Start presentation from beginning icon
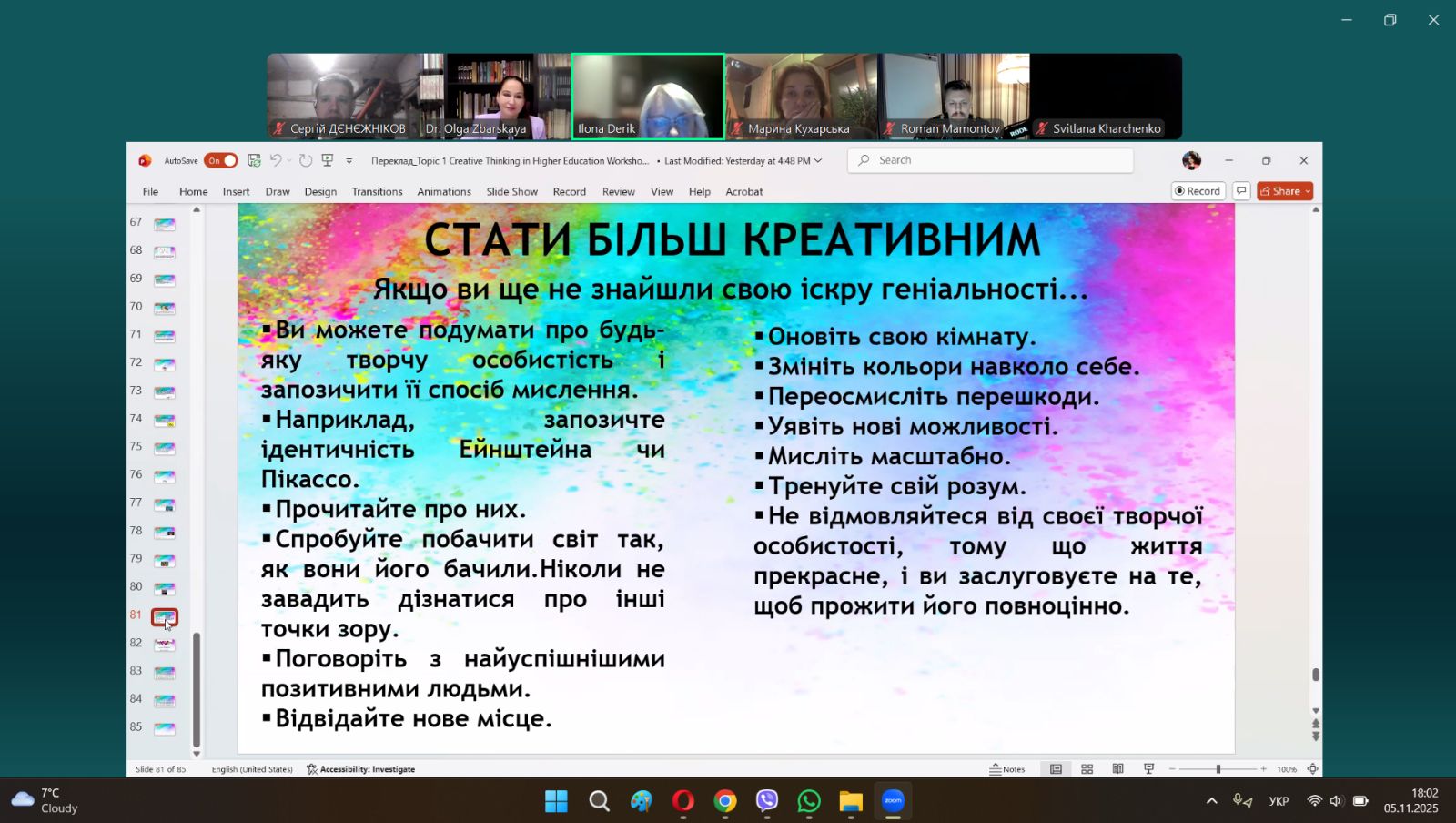 pos(328,160)
